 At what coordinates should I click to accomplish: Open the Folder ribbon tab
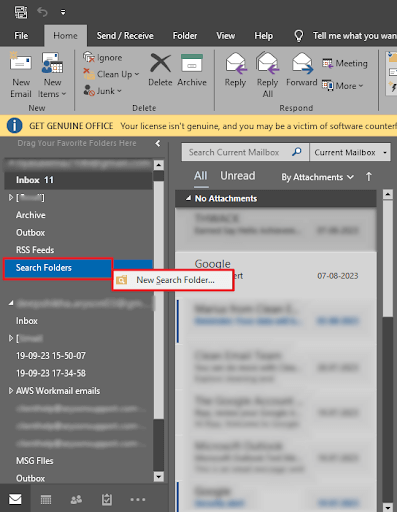click(185, 36)
